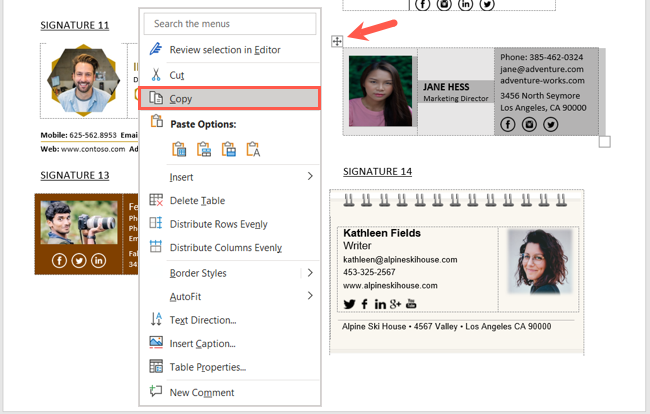
Task: Click Twitter icon in Signature 13
Action: (79, 261)
